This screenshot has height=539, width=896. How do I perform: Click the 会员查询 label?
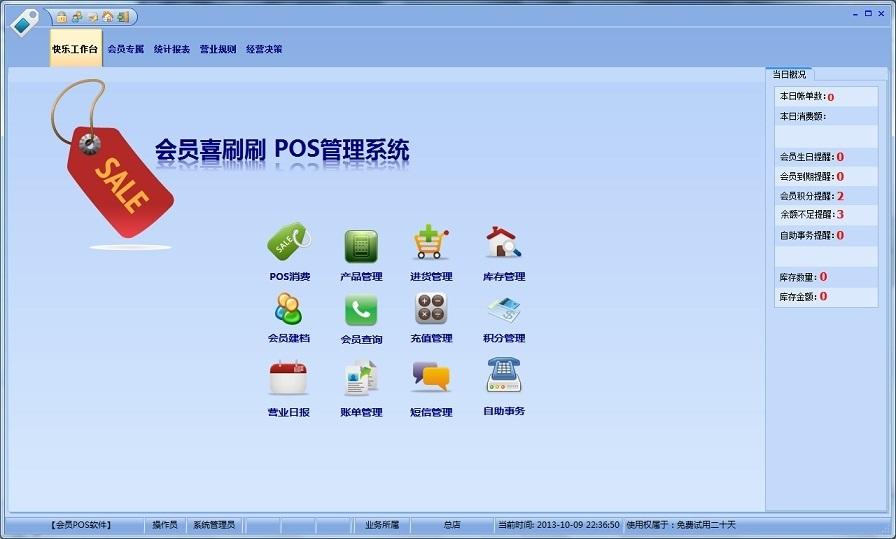coord(361,340)
